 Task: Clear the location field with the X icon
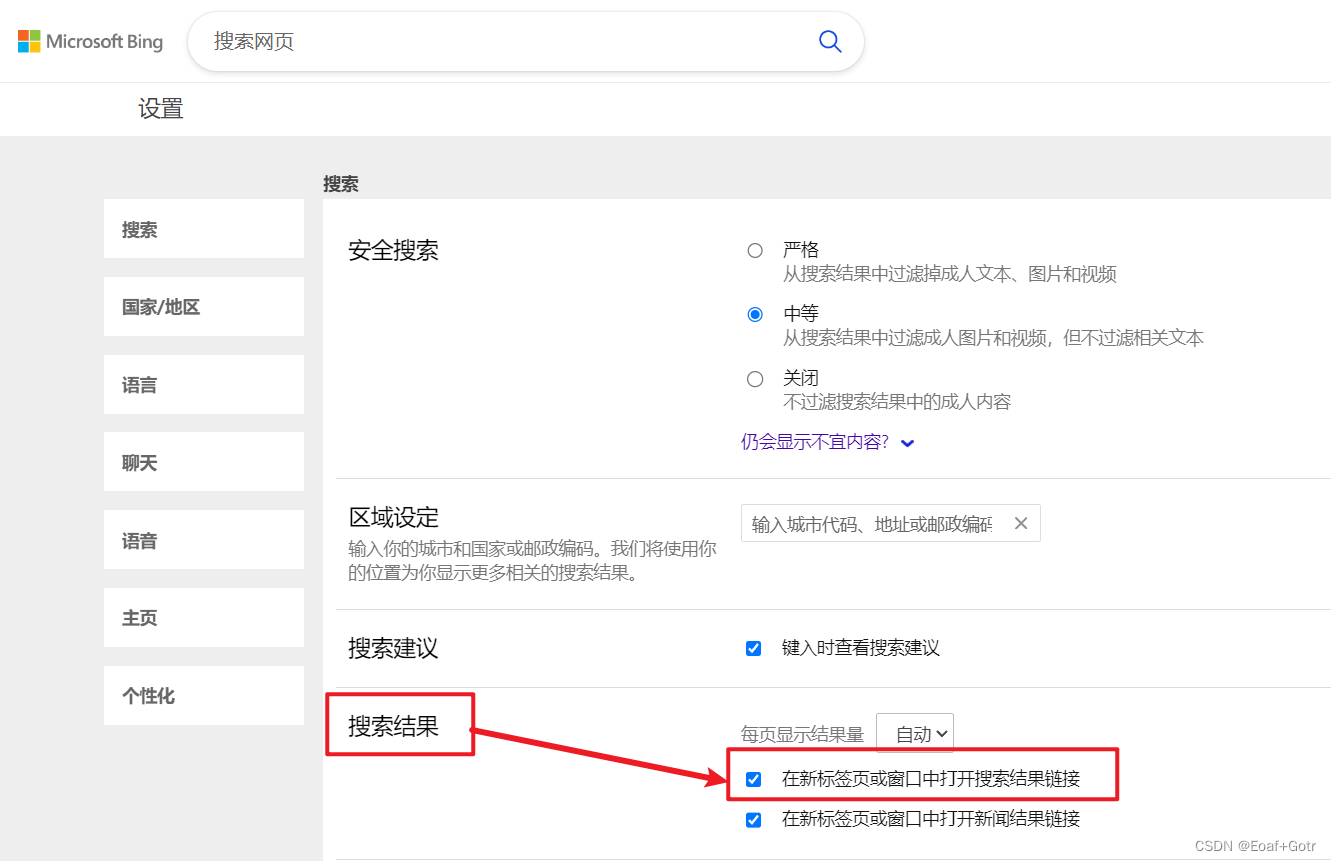pyautogui.click(x=1021, y=523)
